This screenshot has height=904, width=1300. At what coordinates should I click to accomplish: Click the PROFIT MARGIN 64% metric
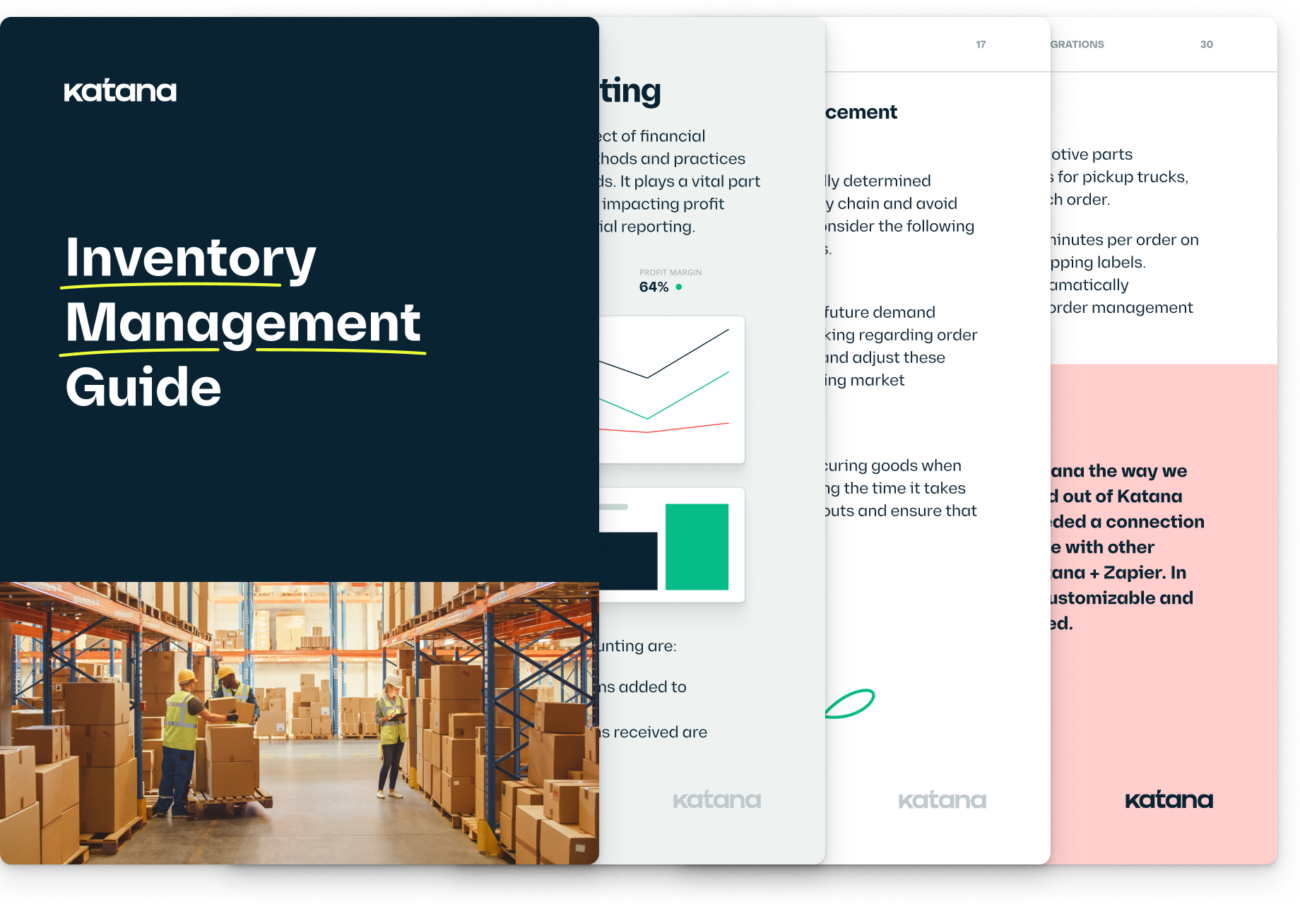pyautogui.click(x=668, y=280)
